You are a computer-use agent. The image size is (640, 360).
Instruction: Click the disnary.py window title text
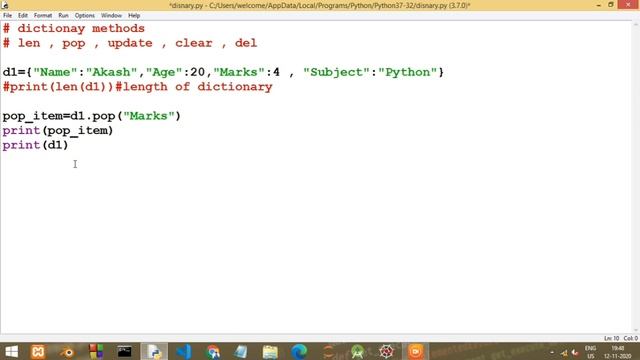pyautogui.click(x=320, y=5)
